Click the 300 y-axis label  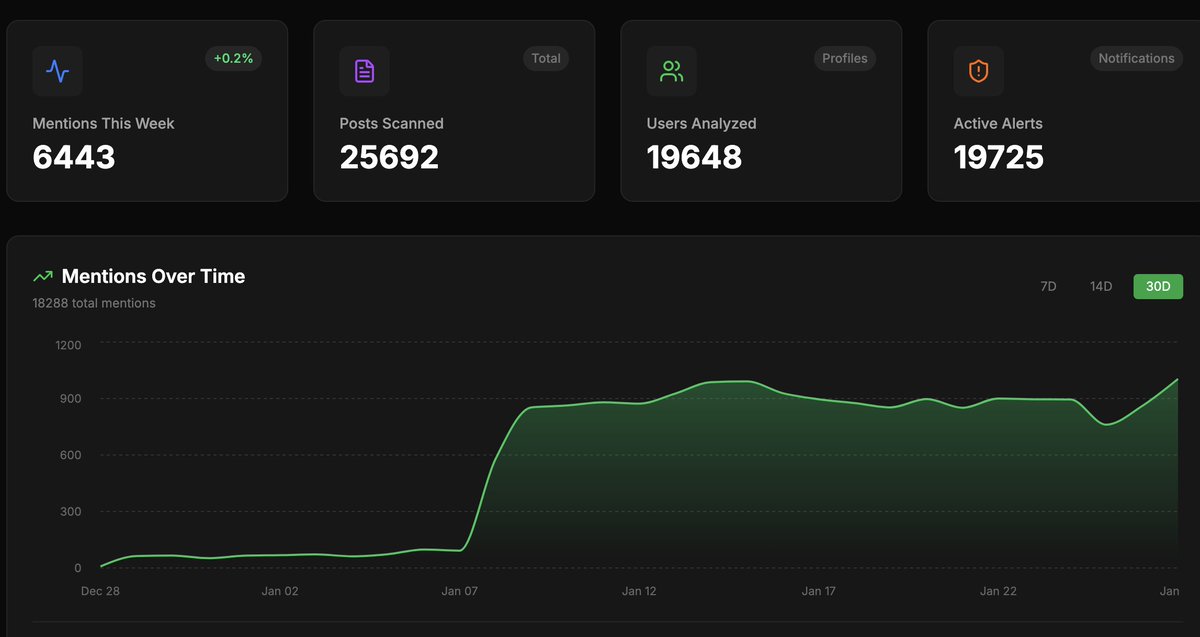pos(72,512)
